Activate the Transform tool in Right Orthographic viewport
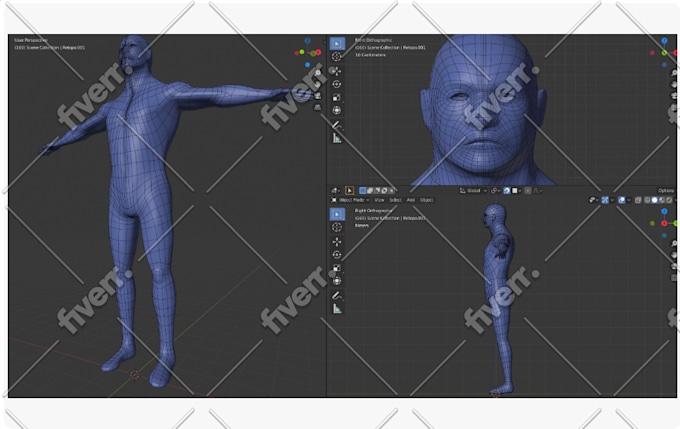The height and width of the screenshot is (429, 680). 337,281
